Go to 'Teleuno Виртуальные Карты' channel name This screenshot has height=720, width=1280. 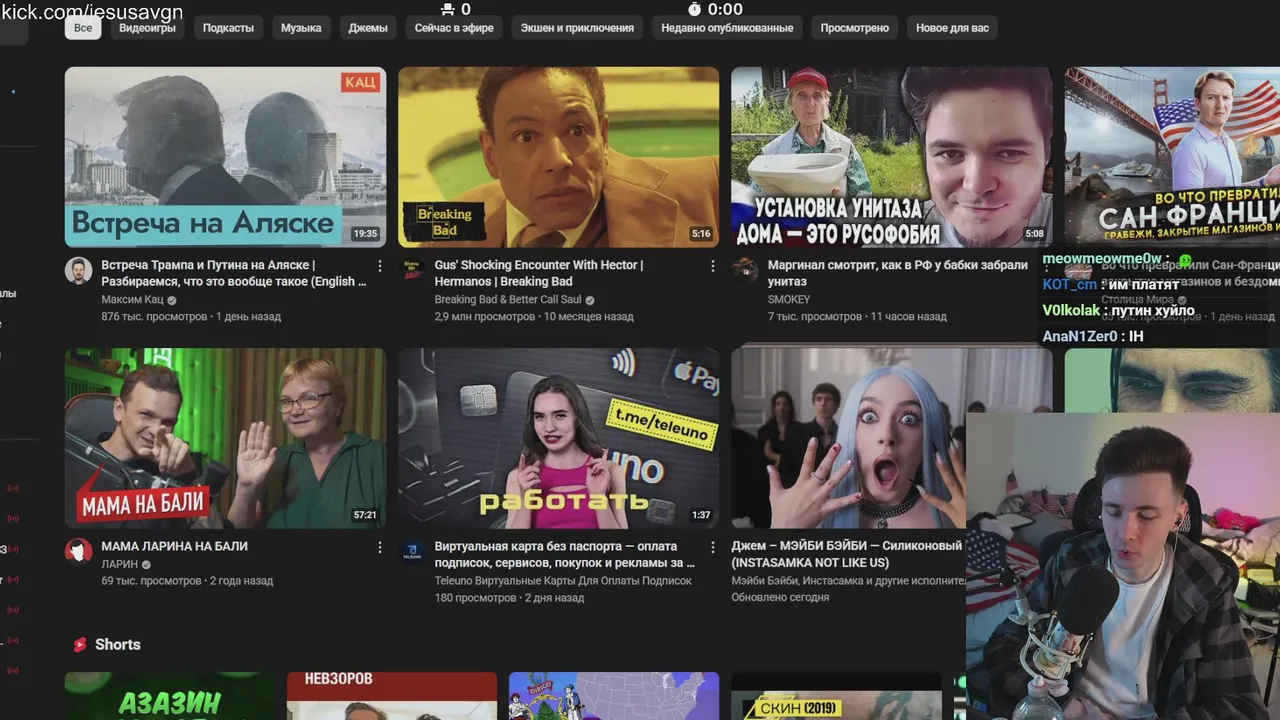(564, 580)
